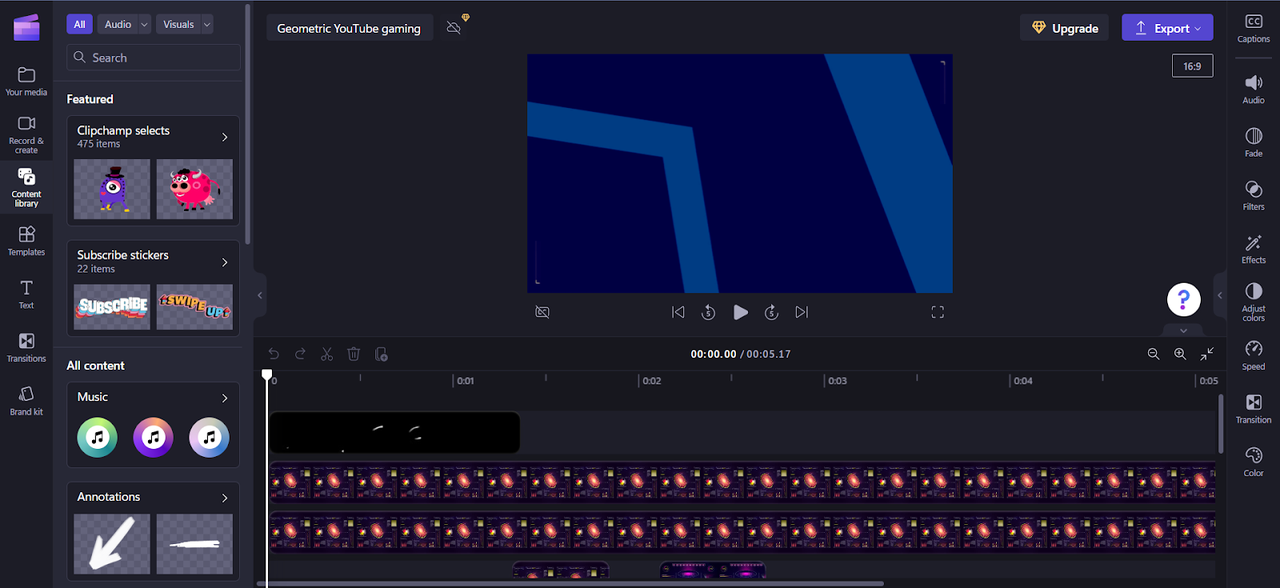Screen dimensions: 1280x588
Task: Select the green music icon
Action: point(97,437)
